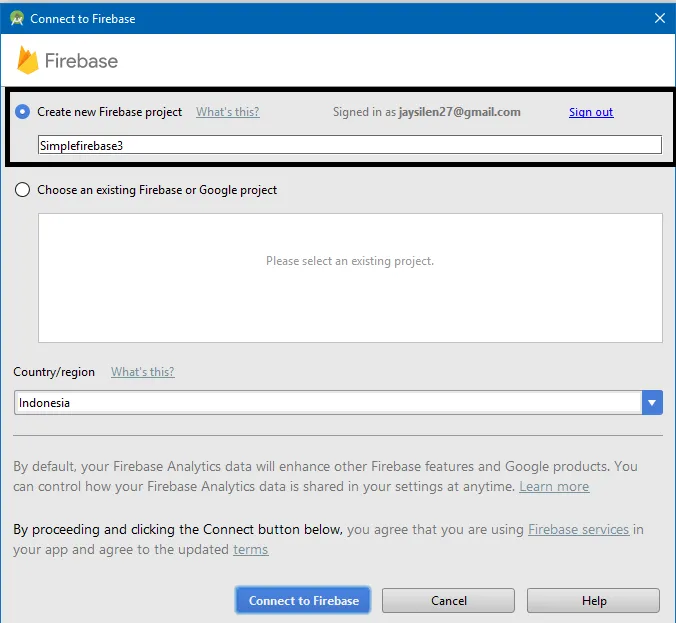Open What's this link beside Country/region
Viewport: 676px width, 623px height.
click(x=143, y=372)
